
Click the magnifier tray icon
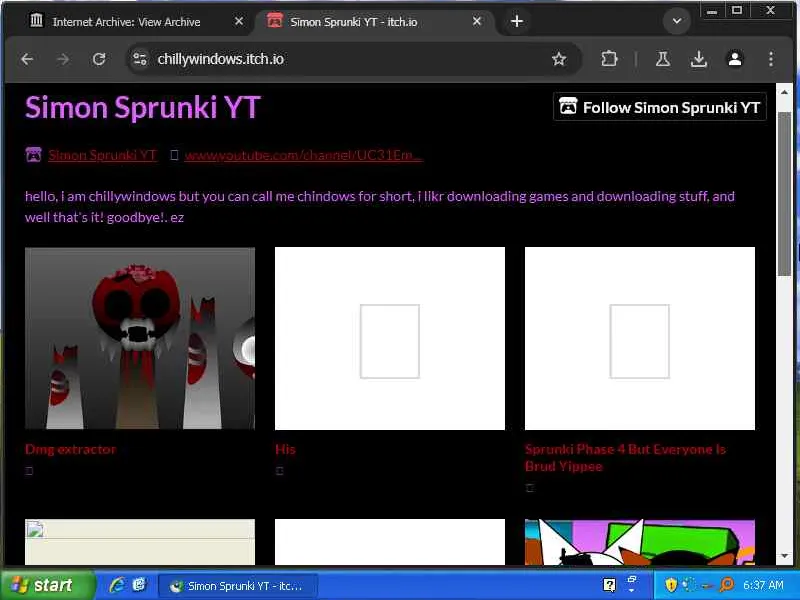(726, 585)
